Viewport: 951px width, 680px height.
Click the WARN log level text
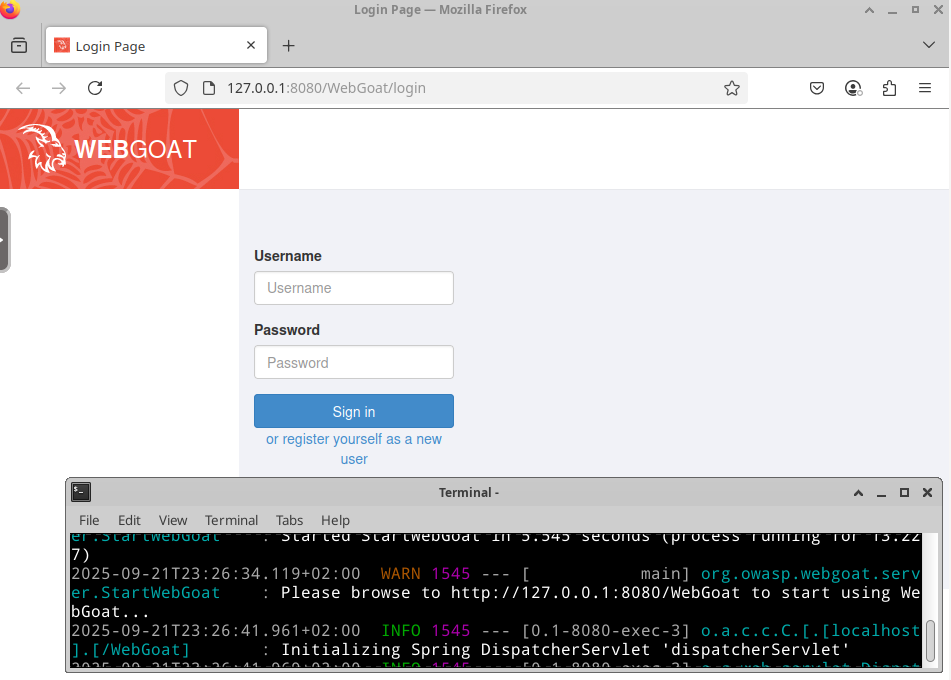point(400,574)
